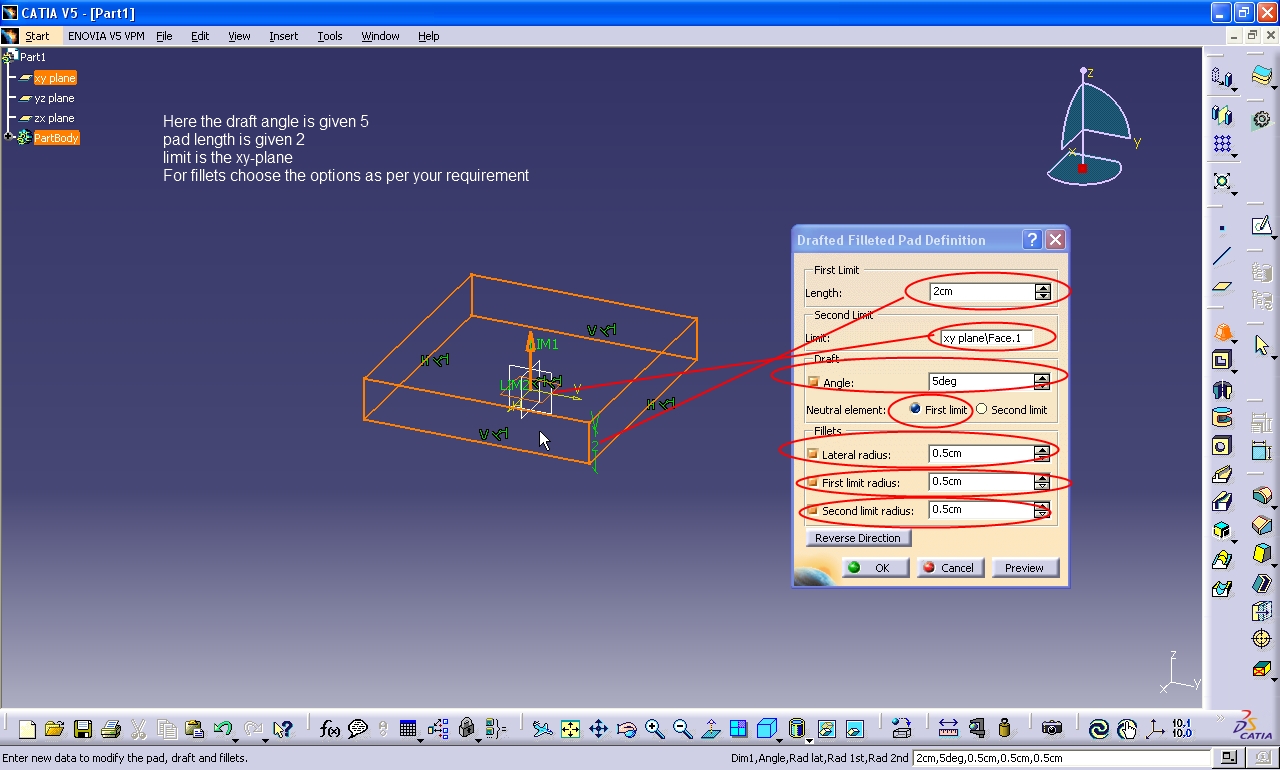Screen dimensions: 1280x770
Task: Click the Zoom In magnifier icon
Action: [x=655, y=729]
